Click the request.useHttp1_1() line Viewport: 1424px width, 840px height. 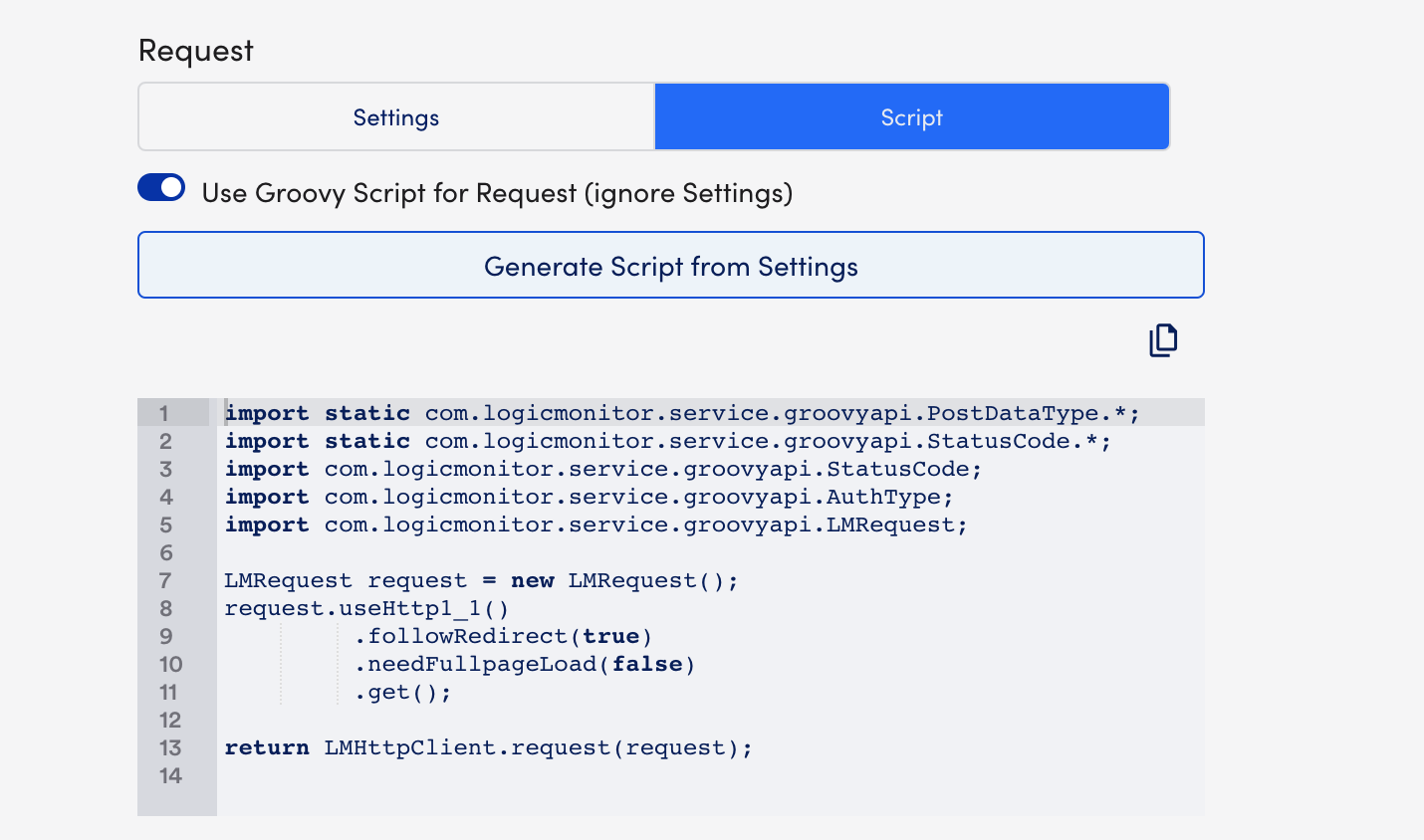[366, 608]
